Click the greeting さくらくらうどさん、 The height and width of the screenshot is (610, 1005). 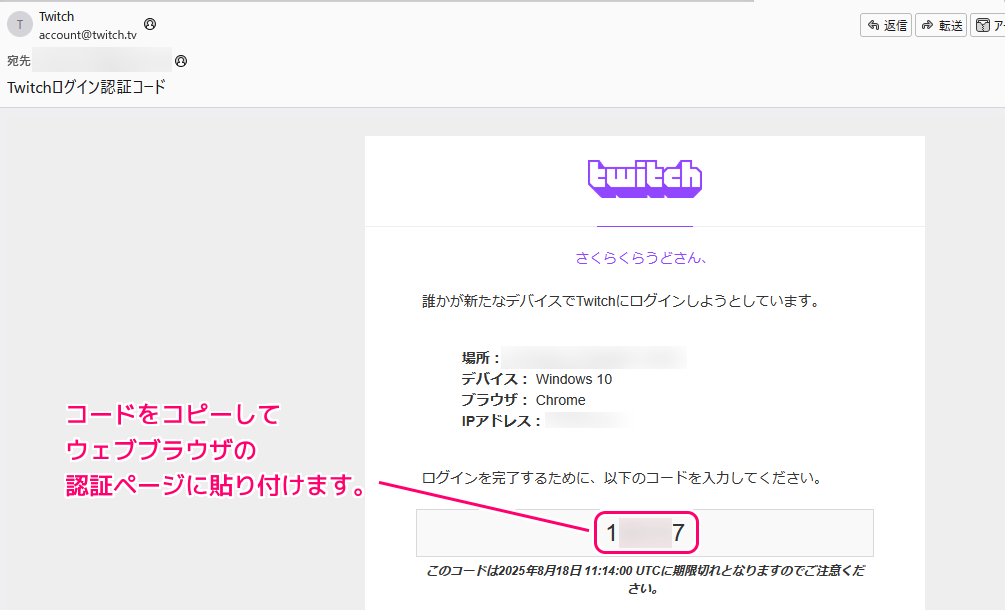[x=641, y=258]
